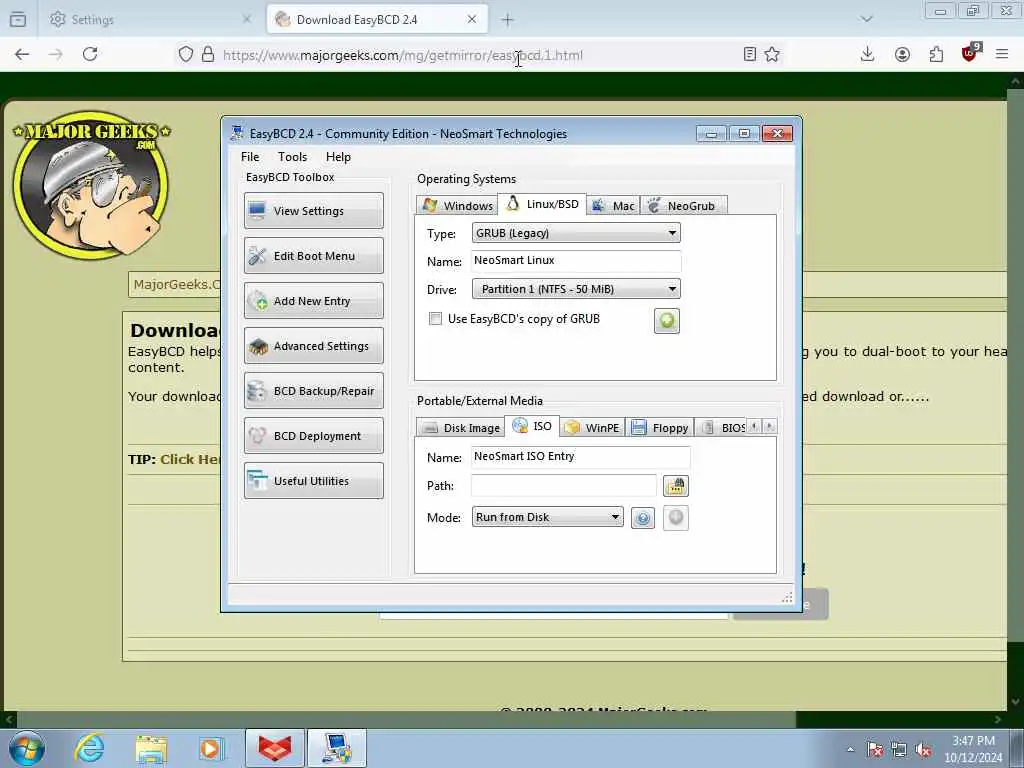Click the empty ISO Path field
The height and width of the screenshot is (768, 1024).
564,485
